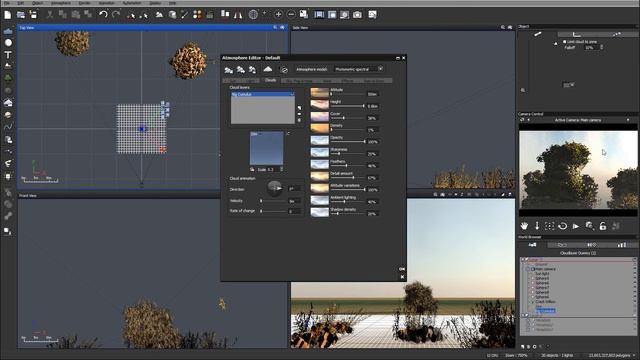640x360 pixels.
Task: Click the Height value input field
Action: click(x=372, y=106)
